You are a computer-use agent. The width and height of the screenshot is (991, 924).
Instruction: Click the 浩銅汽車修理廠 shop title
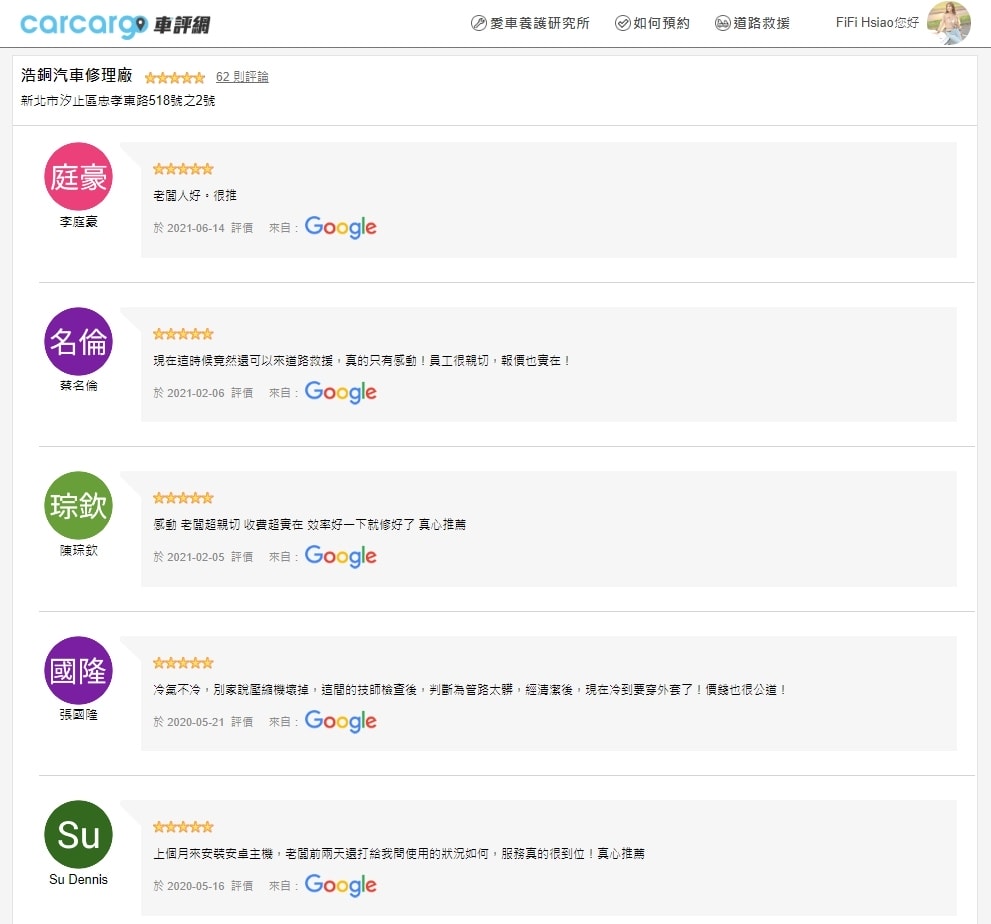[77, 76]
